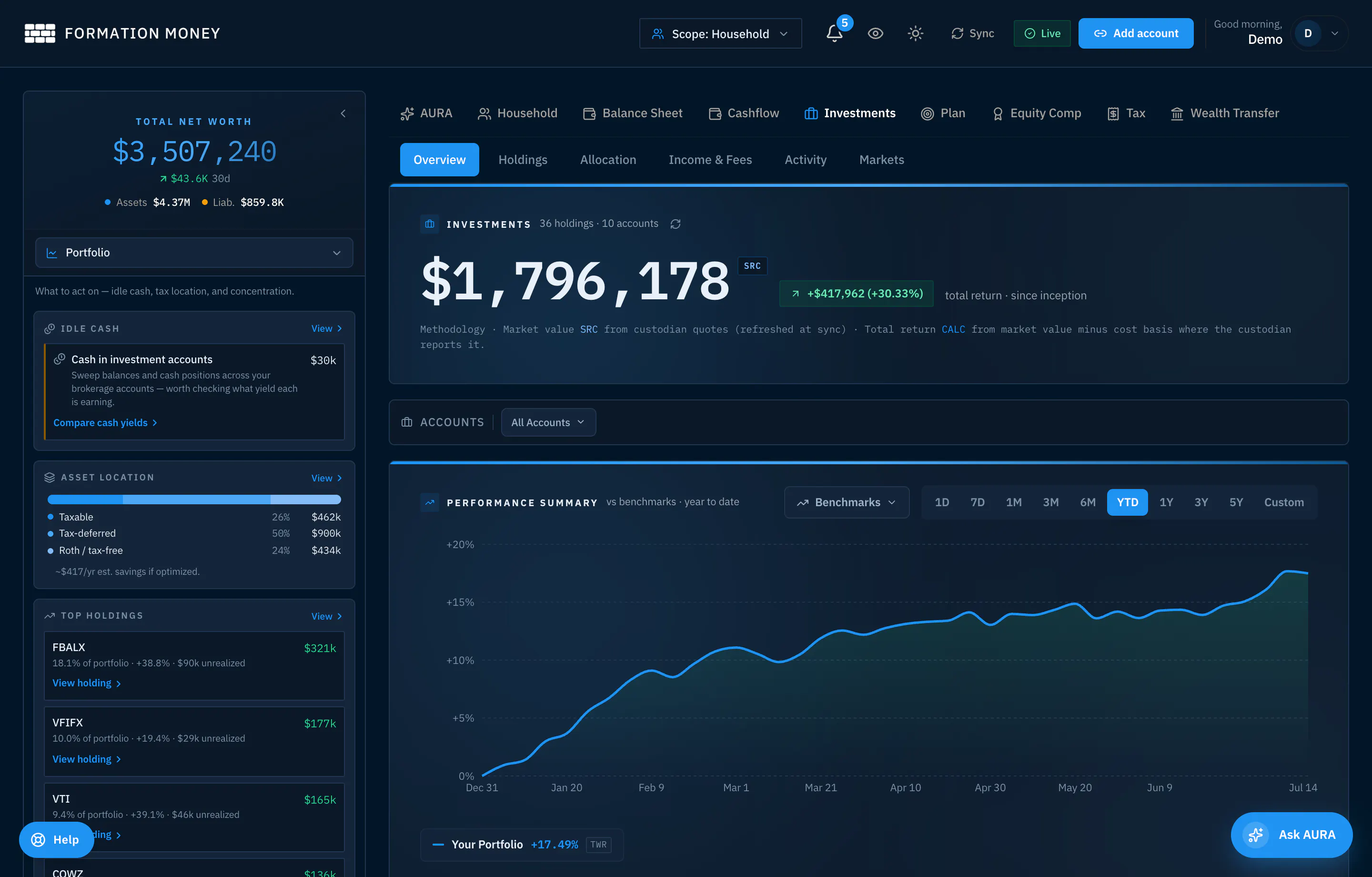The height and width of the screenshot is (877, 1372).
Task: Click the Taxable legend dot
Action: 50,517
